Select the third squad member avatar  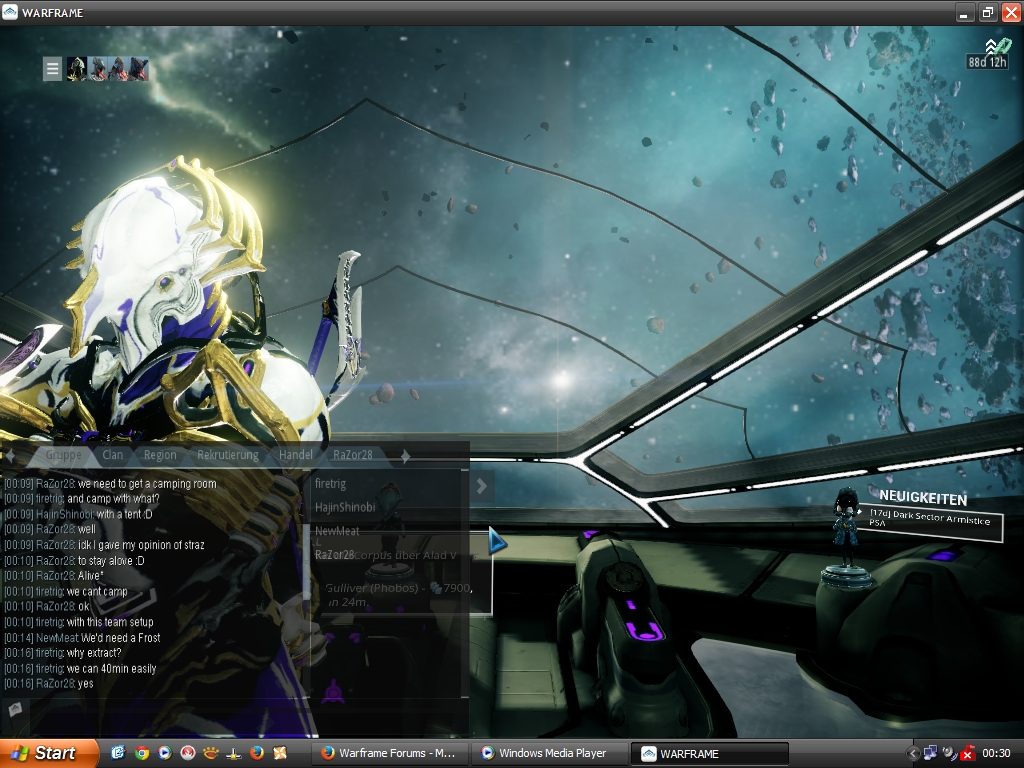118,69
